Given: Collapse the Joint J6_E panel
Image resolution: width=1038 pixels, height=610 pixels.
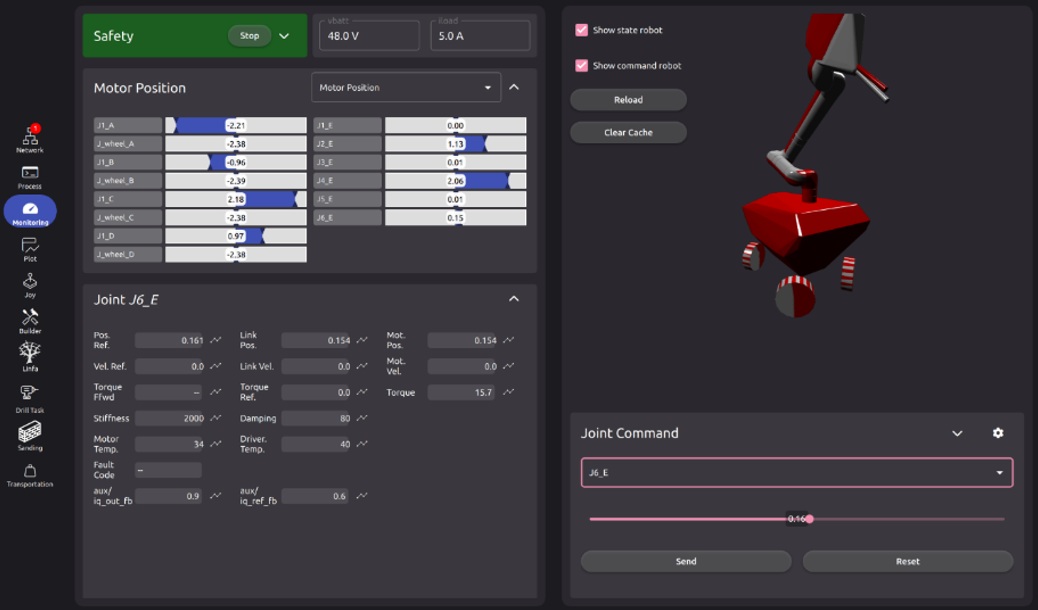Looking at the screenshot, I should click(514, 299).
